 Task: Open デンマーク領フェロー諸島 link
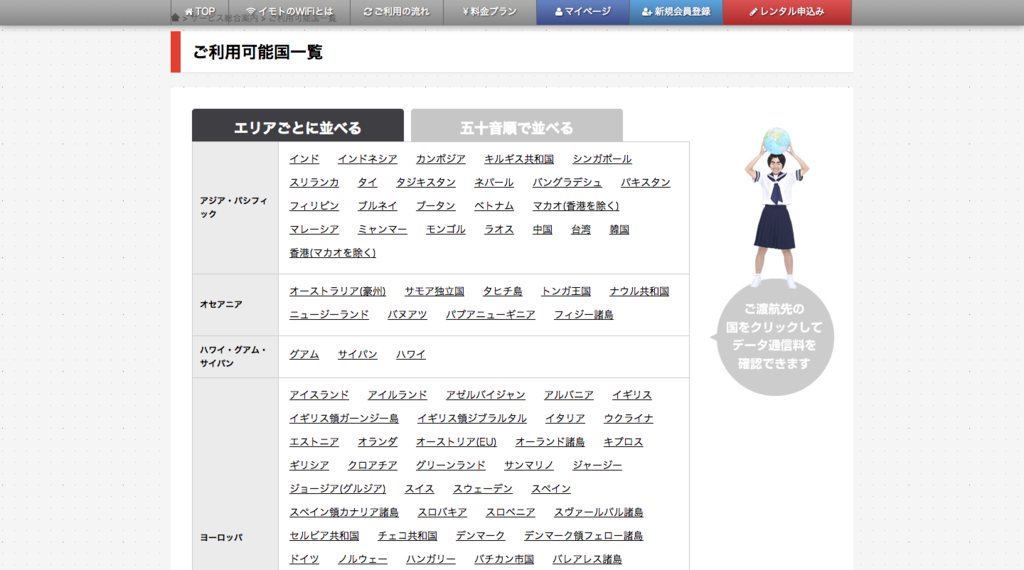click(x=583, y=536)
